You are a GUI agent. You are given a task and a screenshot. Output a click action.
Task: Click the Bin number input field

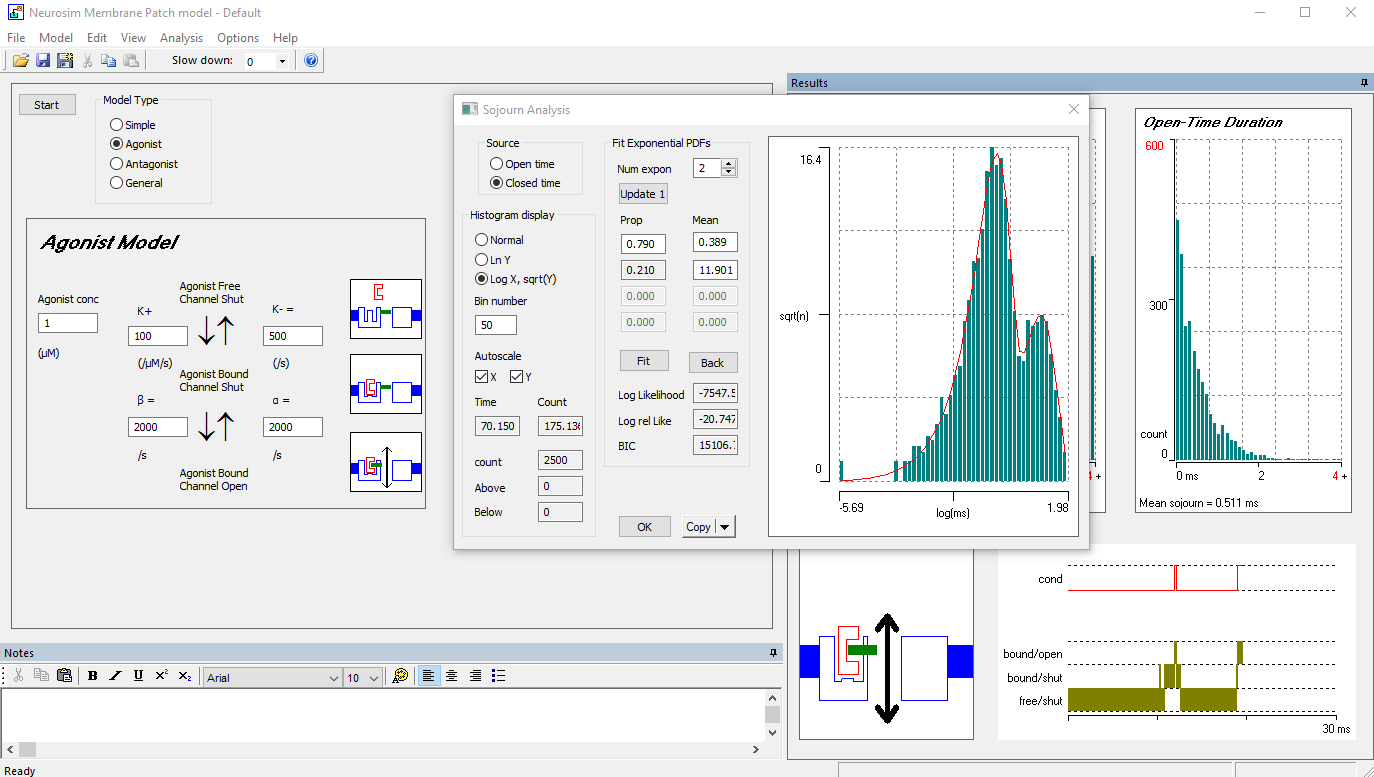tap(495, 325)
